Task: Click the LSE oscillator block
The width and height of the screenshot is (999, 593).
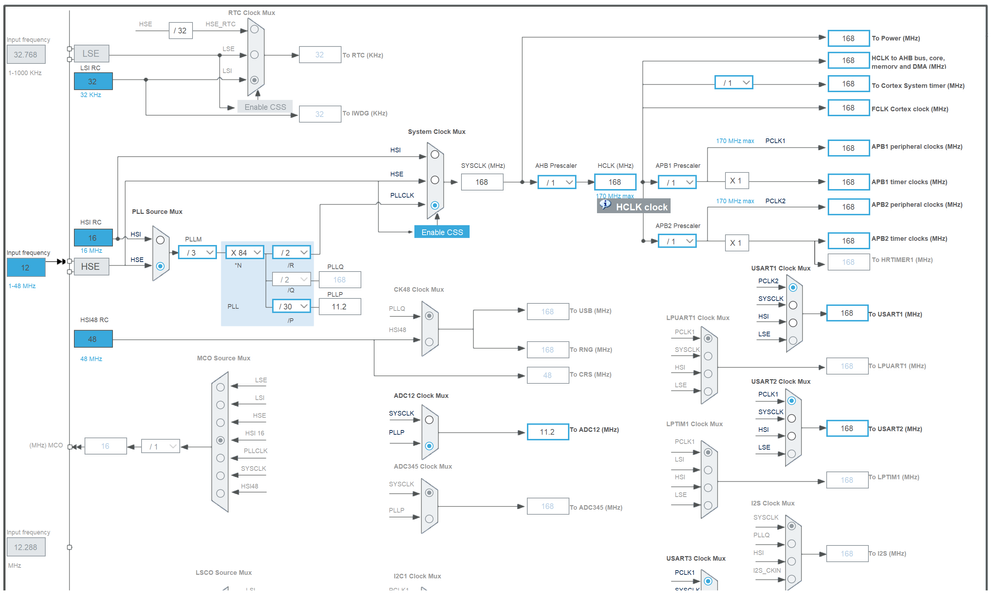Action: 91,54
